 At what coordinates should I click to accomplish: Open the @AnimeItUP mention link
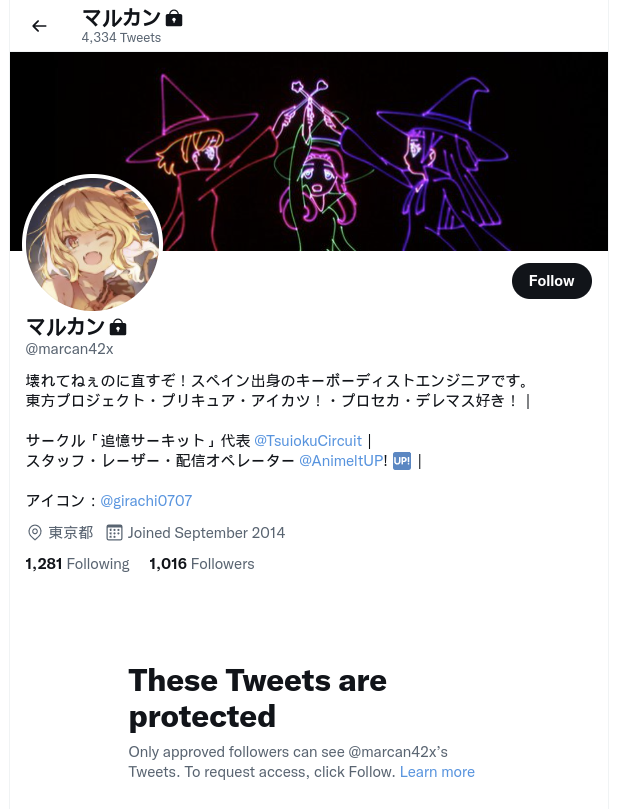coord(341,461)
